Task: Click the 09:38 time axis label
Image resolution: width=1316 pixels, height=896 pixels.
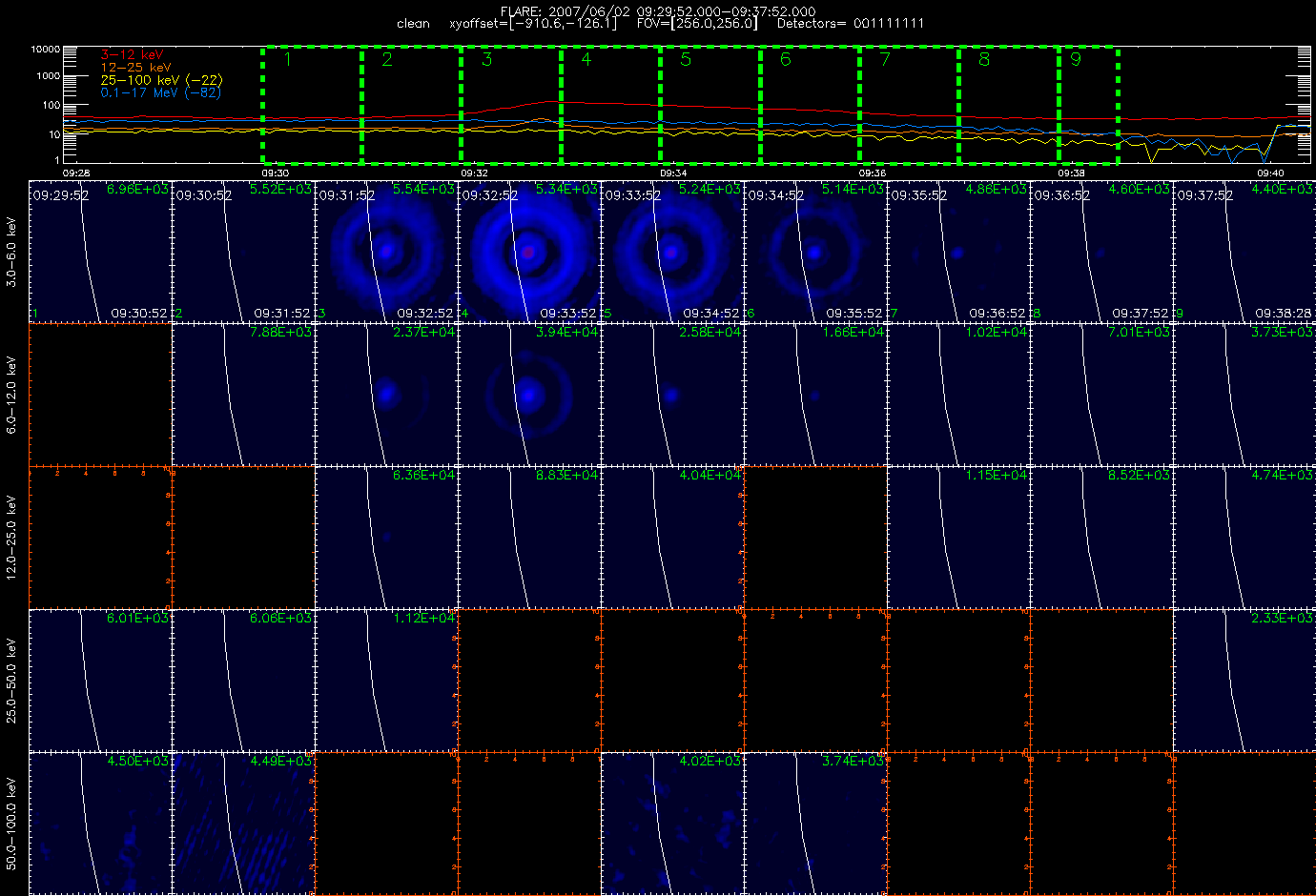Action: [x=1071, y=173]
